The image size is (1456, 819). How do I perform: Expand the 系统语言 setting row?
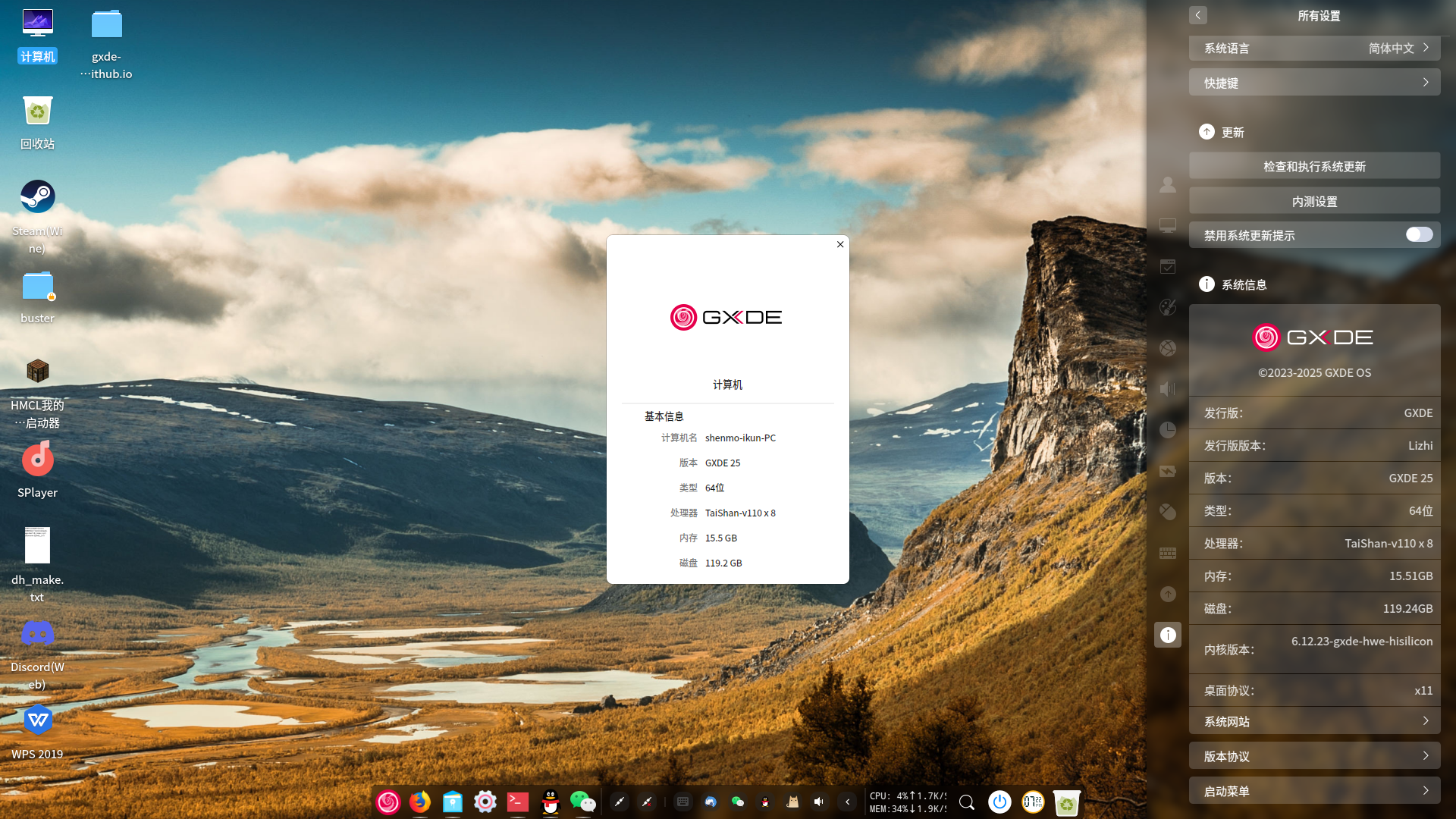(x=1315, y=48)
